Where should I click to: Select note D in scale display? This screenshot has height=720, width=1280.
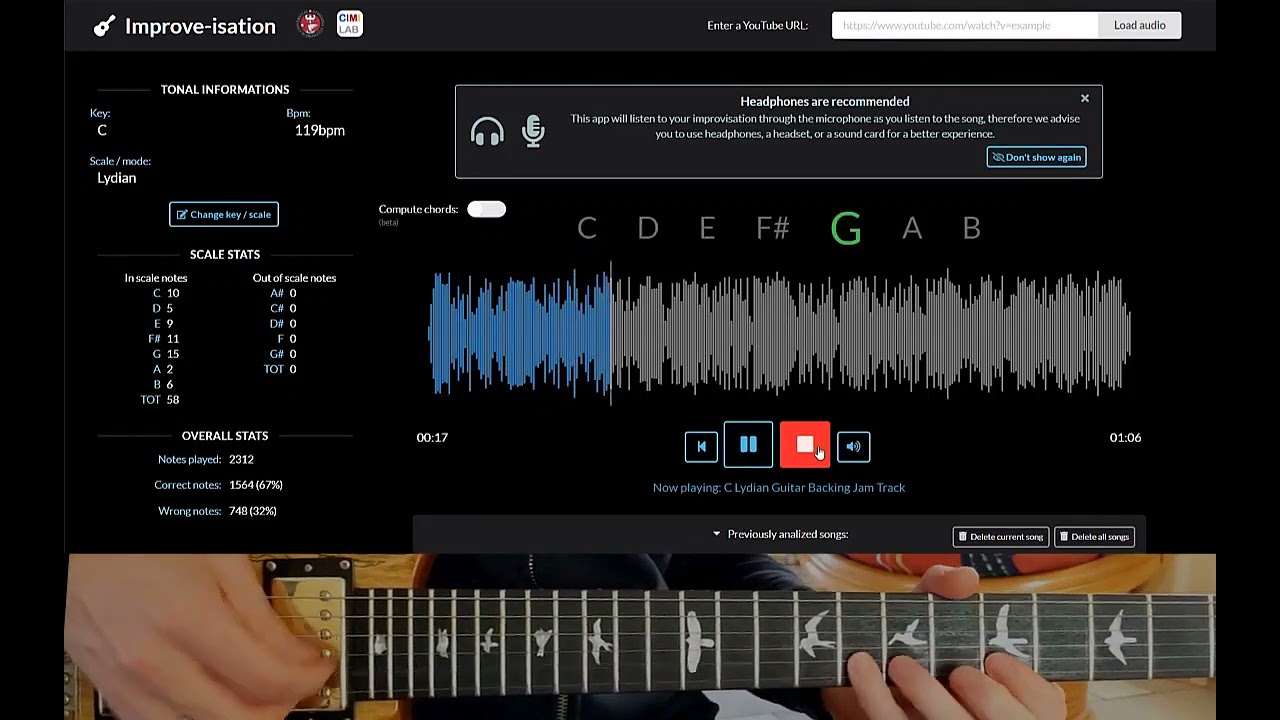[x=648, y=229]
